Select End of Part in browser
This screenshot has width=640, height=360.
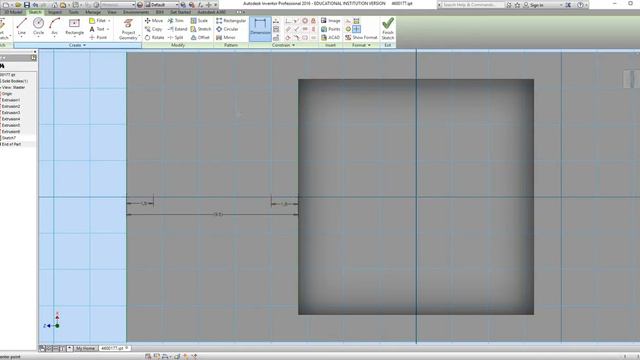11,144
